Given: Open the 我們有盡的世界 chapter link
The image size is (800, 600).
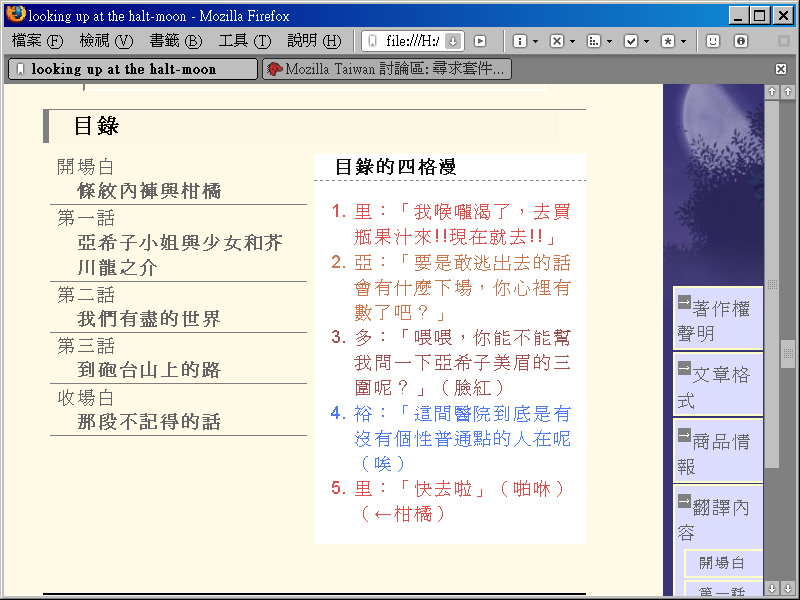Looking at the screenshot, I should pos(149,319).
